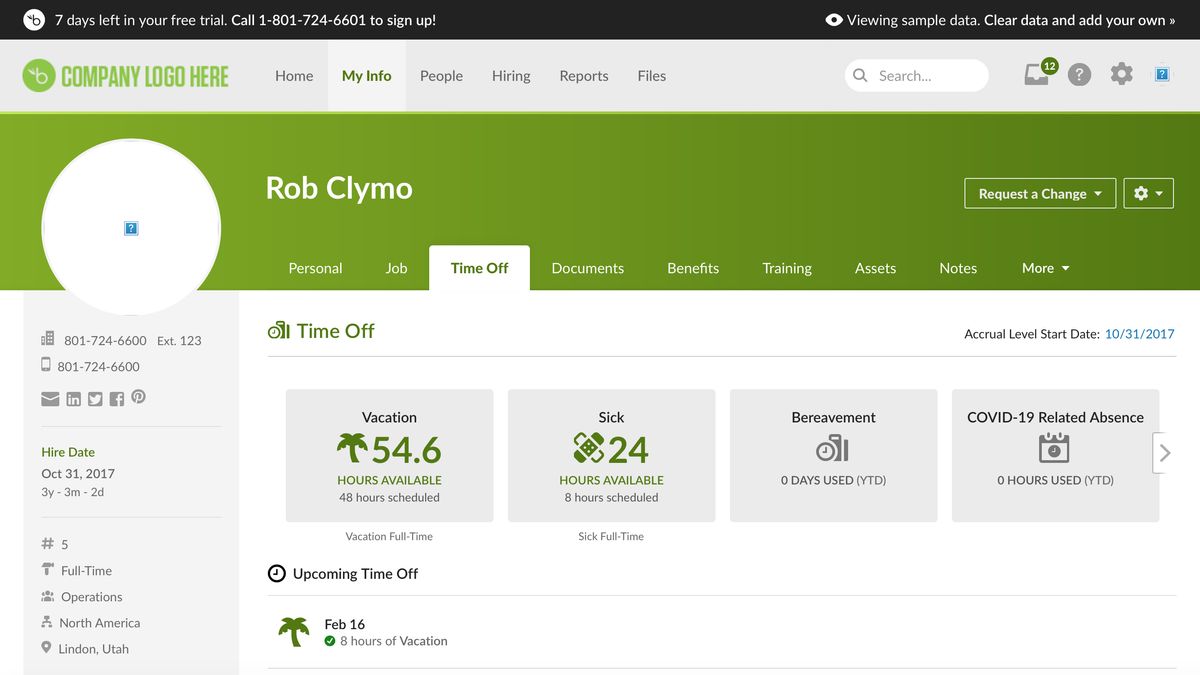
Task: Click the LinkedIn icon under the profile photo
Action: [73, 398]
